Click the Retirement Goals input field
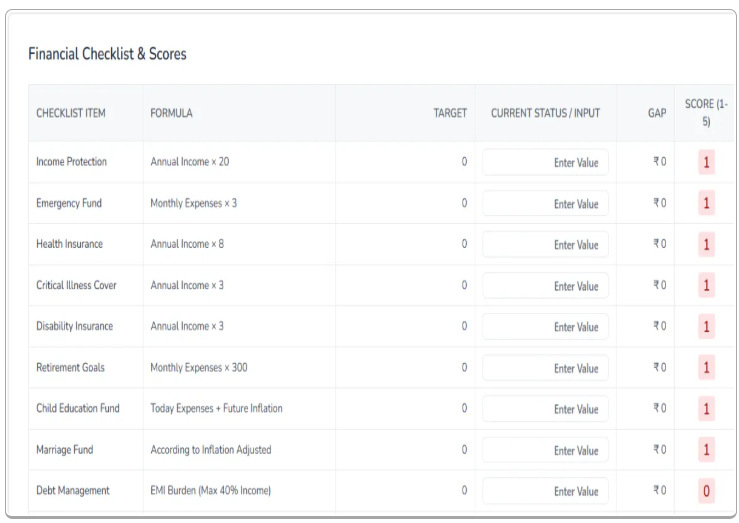Screen dimensions: 739x523 pos(545,368)
